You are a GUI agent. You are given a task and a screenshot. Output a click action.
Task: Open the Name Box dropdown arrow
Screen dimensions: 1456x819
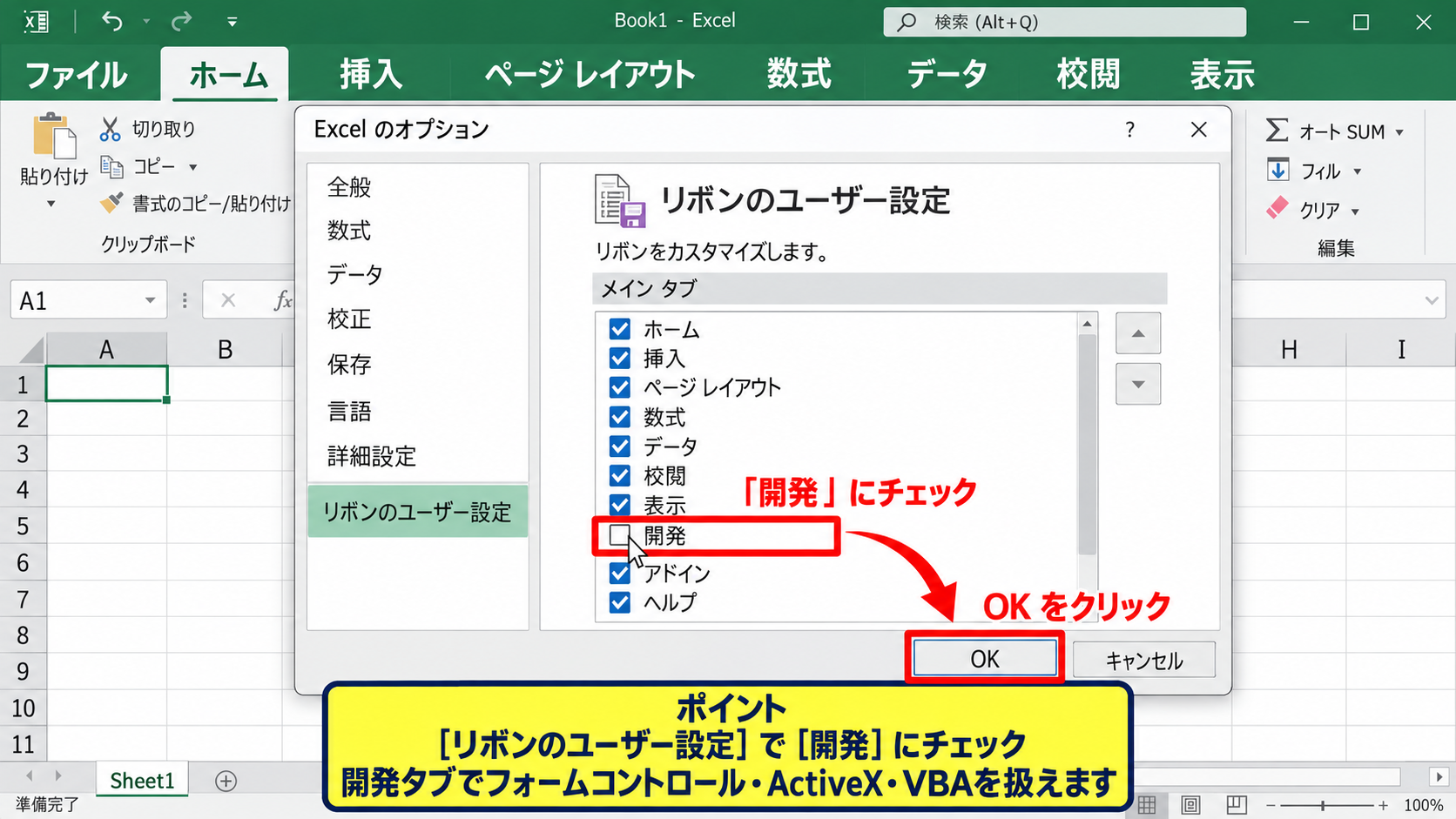pyautogui.click(x=150, y=301)
